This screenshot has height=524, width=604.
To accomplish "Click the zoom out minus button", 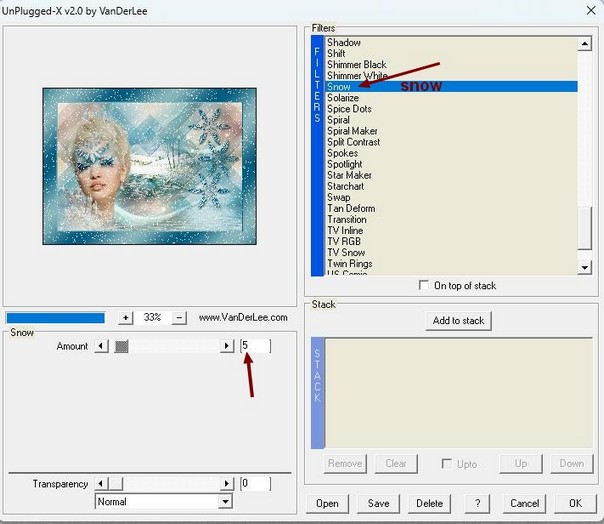I will 179,317.
